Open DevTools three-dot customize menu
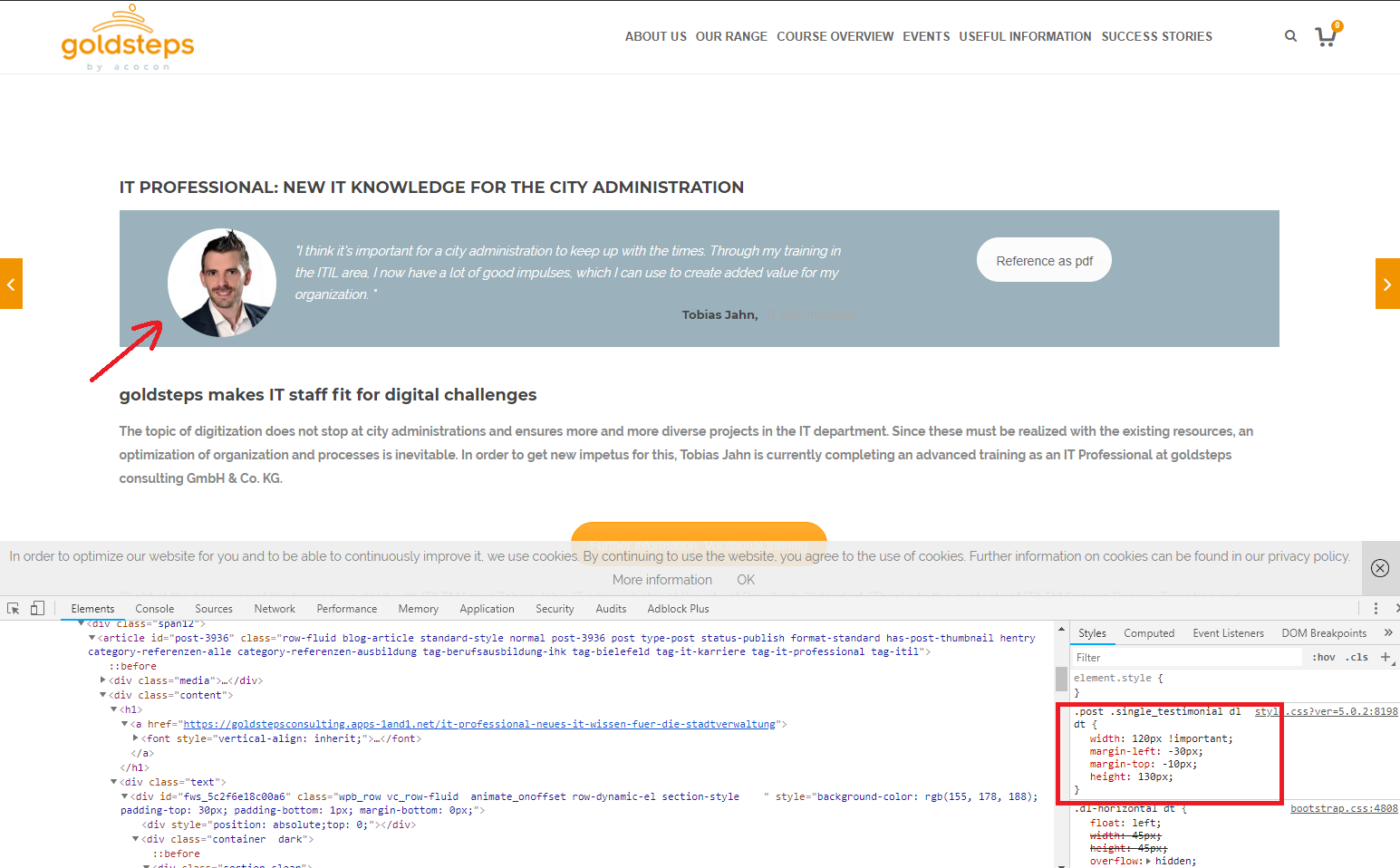This screenshot has width=1400, height=868. 1376,609
